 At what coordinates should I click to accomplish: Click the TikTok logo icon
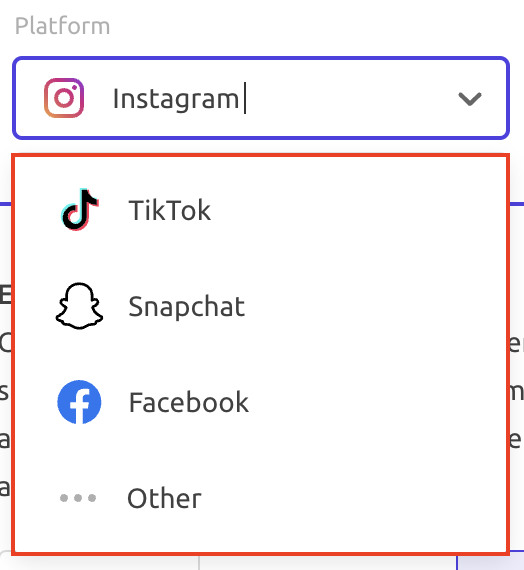(79, 210)
